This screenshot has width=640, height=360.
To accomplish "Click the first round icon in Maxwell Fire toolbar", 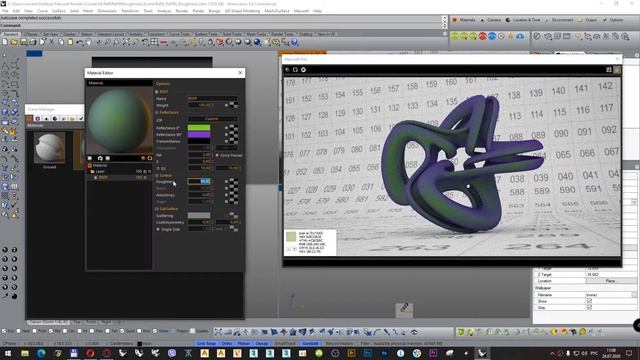I will click(287, 70).
